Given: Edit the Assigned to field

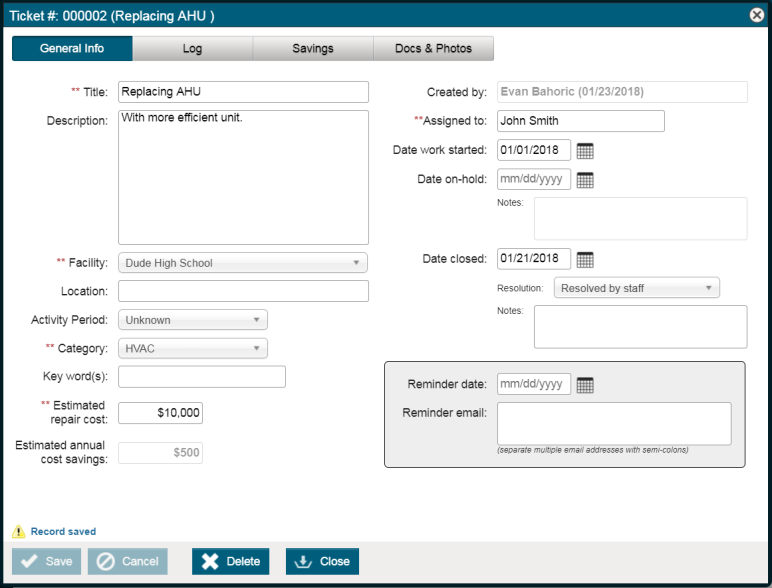Looking at the screenshot, I should [x=581, y=121].
